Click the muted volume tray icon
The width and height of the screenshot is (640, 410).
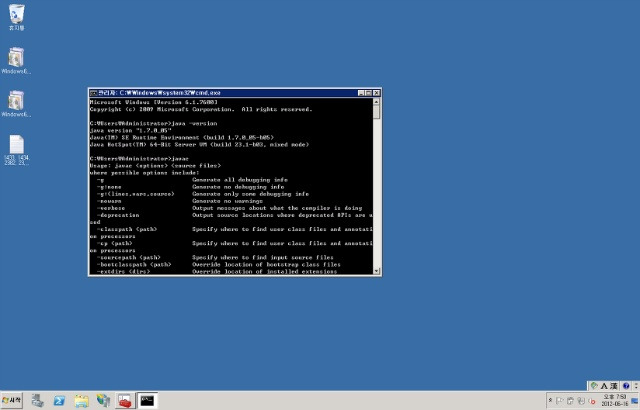pos(591,401)
